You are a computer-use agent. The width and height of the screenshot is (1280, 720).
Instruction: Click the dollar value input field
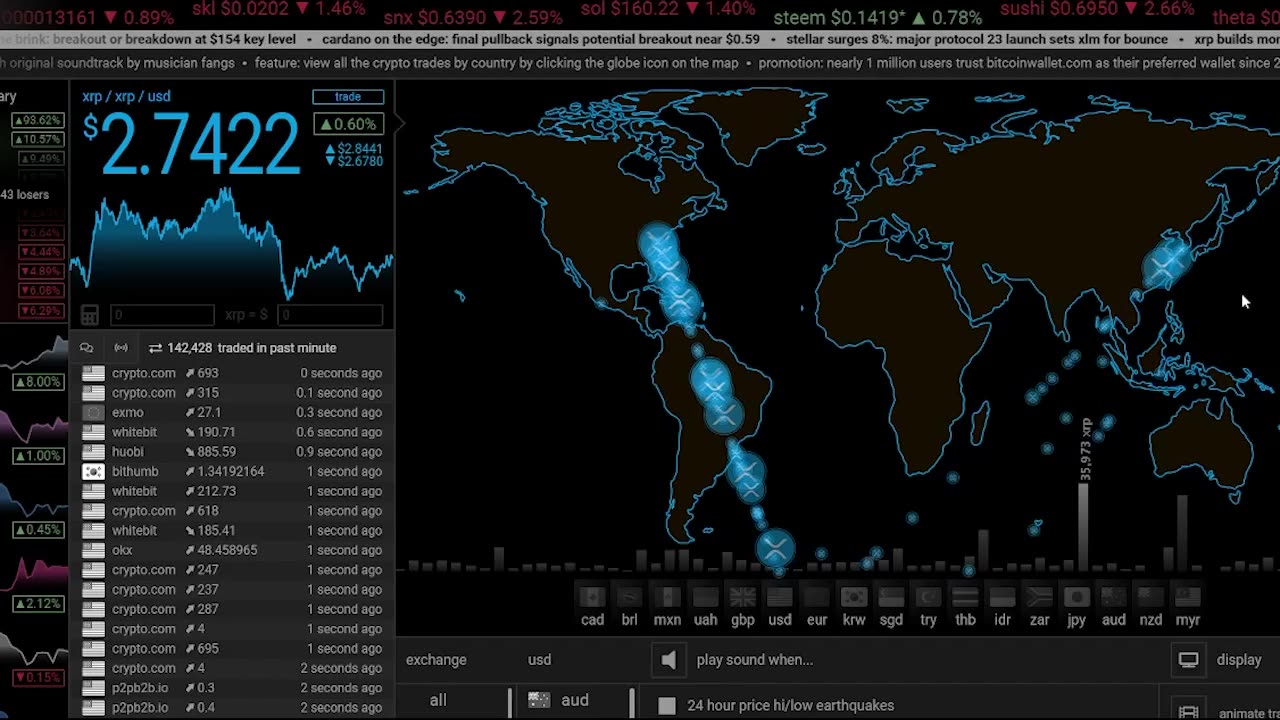coord(330,315)
